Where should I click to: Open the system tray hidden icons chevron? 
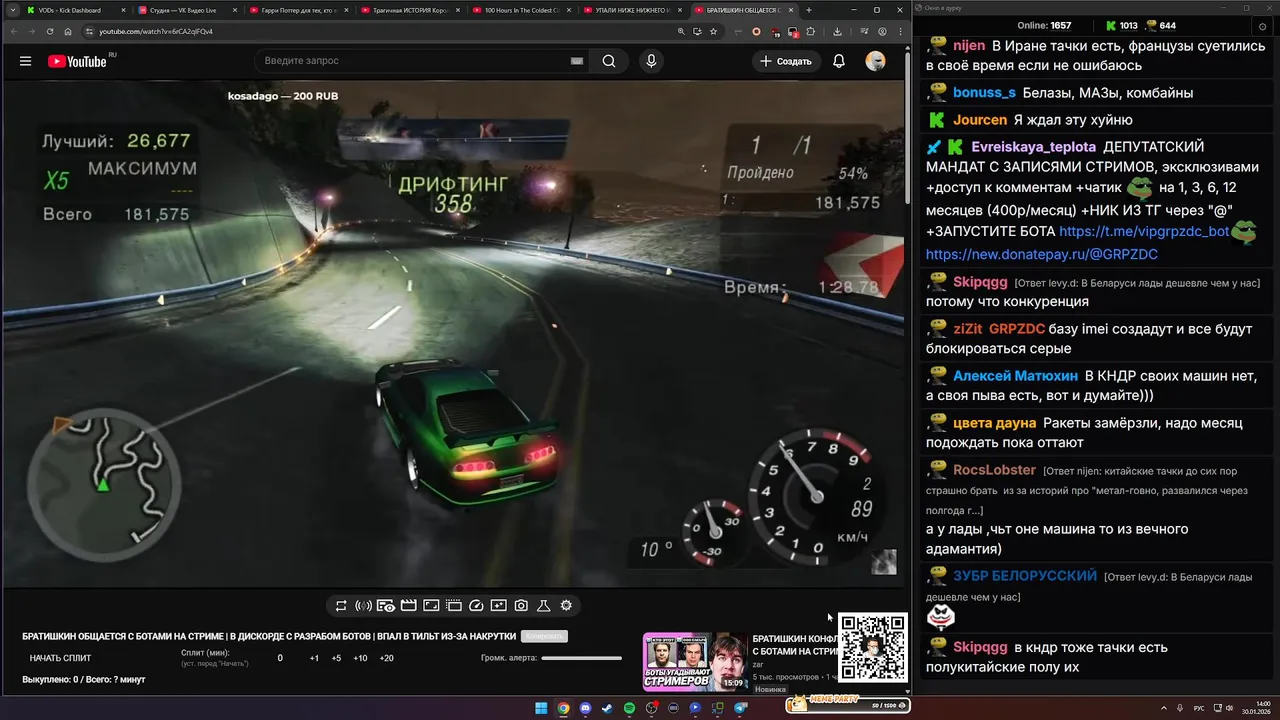coord(1166,708)
